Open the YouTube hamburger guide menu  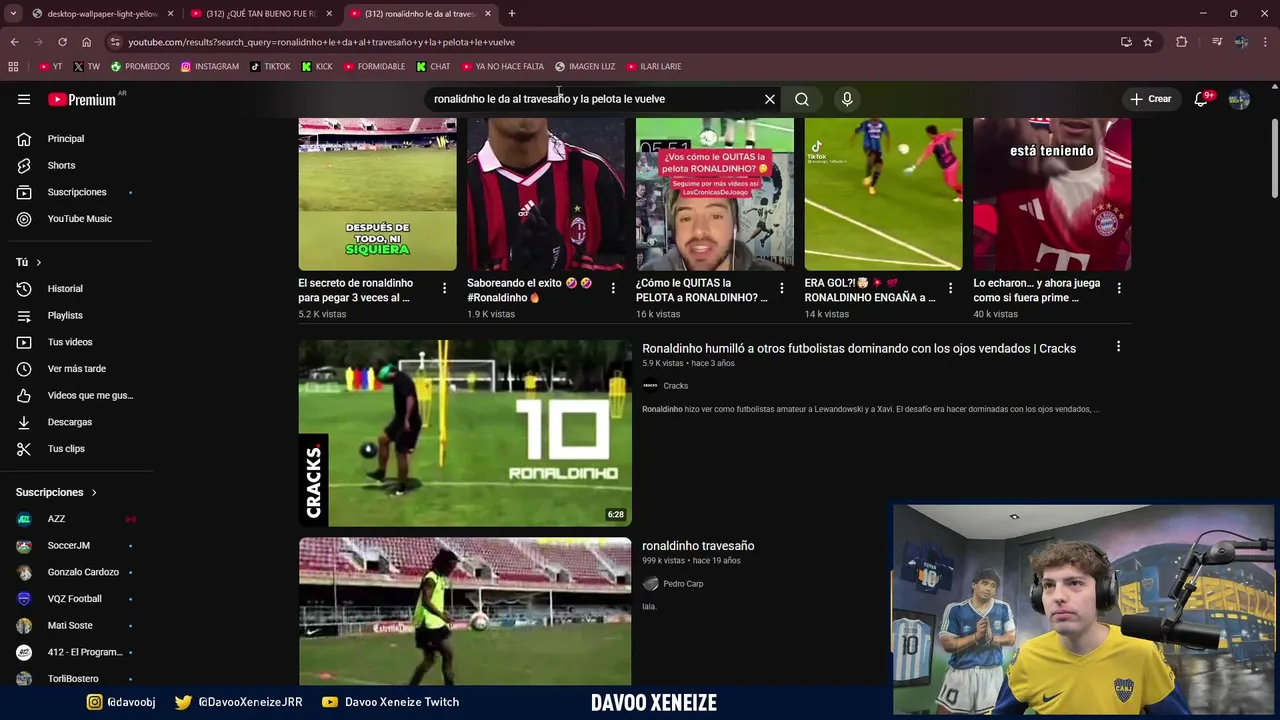24,99
